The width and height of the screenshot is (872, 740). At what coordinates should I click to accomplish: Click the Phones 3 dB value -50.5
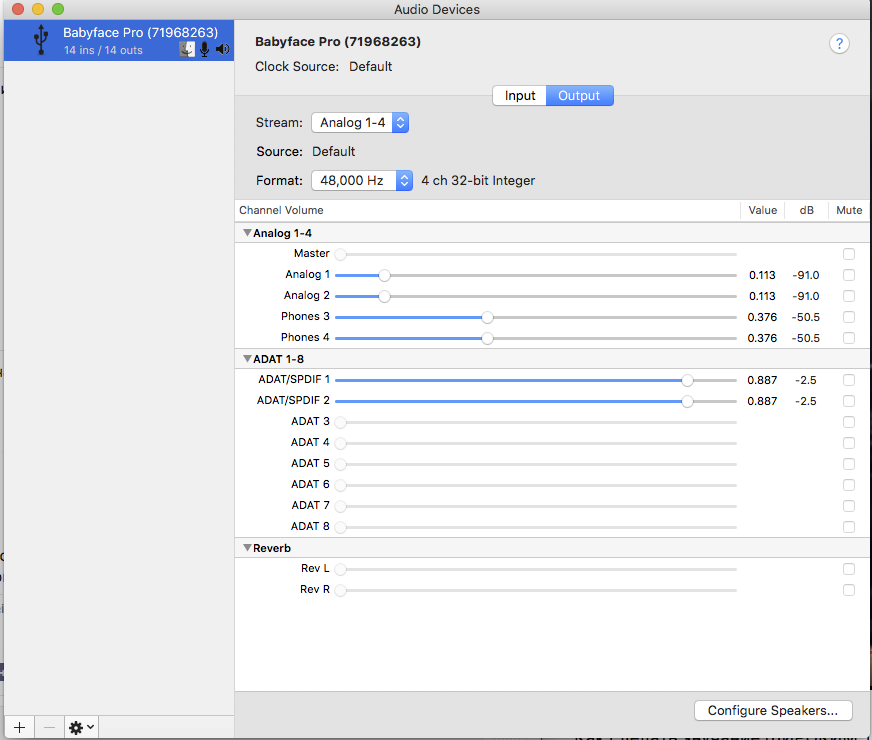pyautogui.click(x=806, y=317)
